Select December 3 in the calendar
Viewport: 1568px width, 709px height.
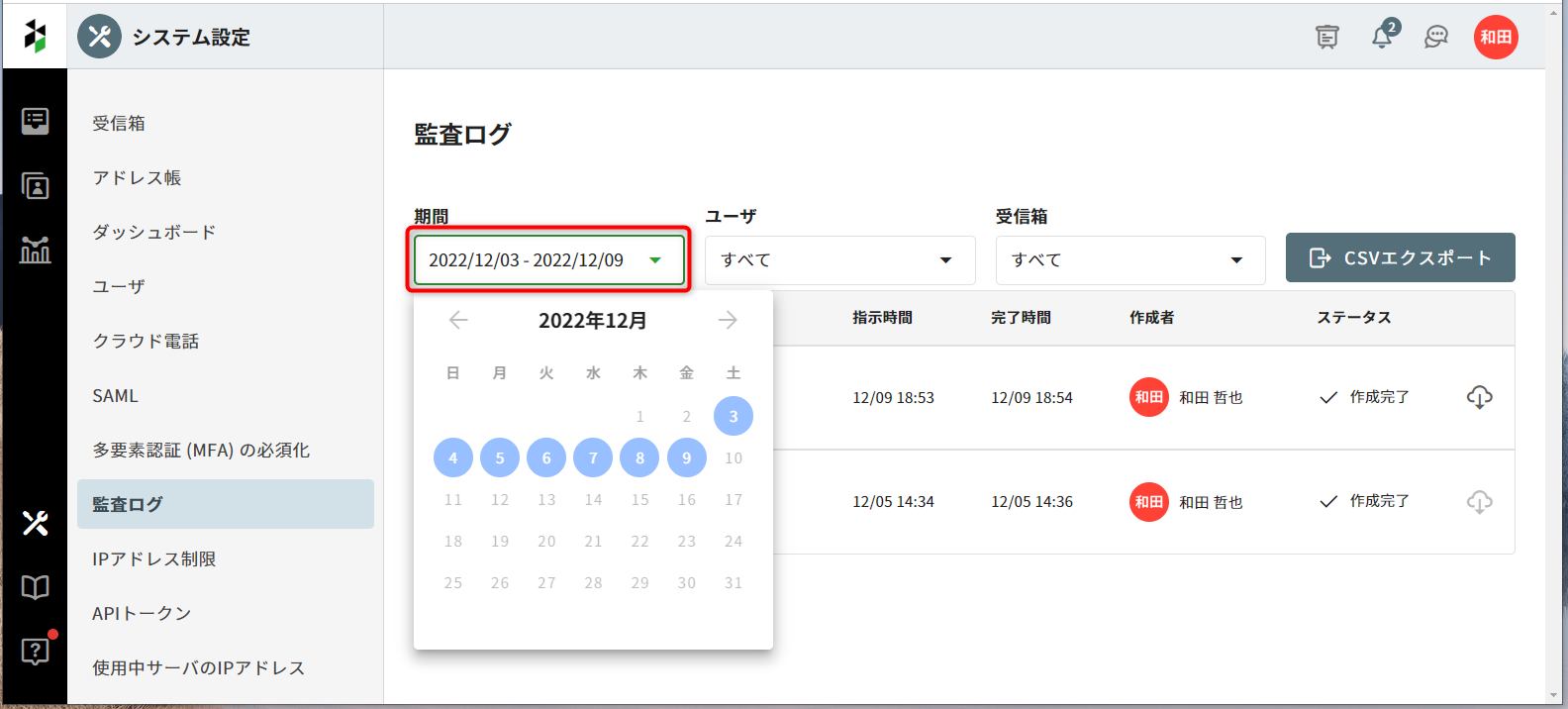pos(733,416)
